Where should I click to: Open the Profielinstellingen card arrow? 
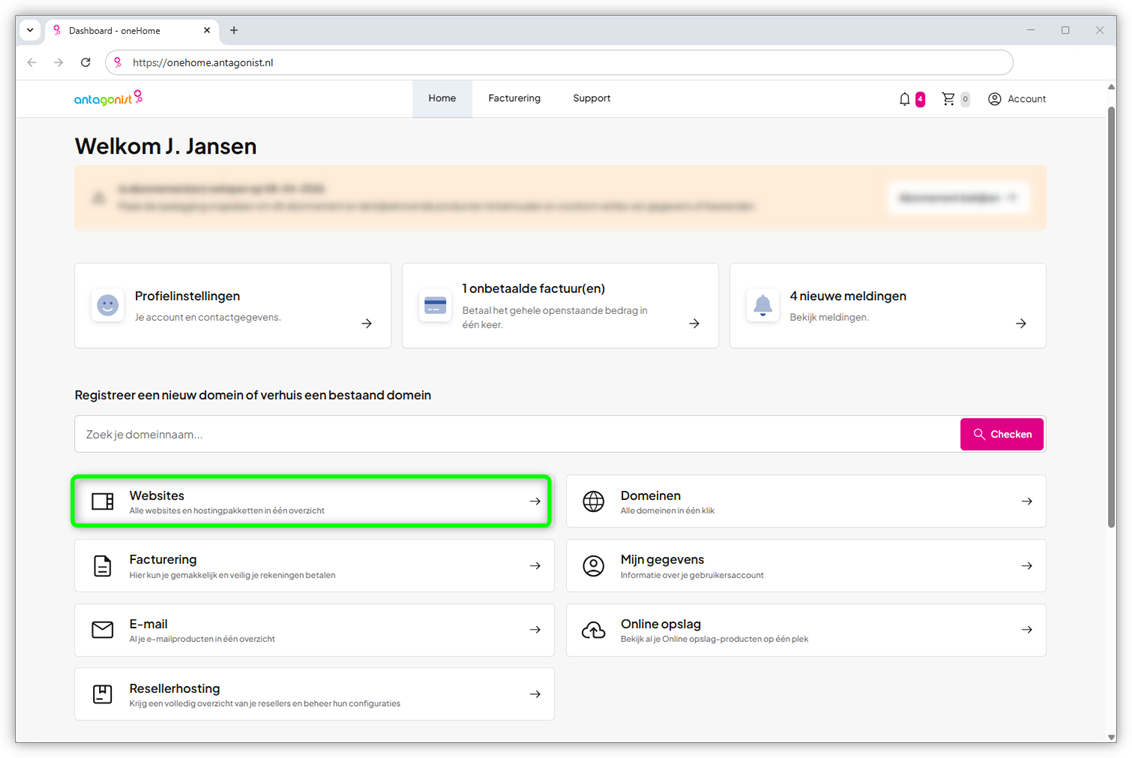tap(367, 323)
